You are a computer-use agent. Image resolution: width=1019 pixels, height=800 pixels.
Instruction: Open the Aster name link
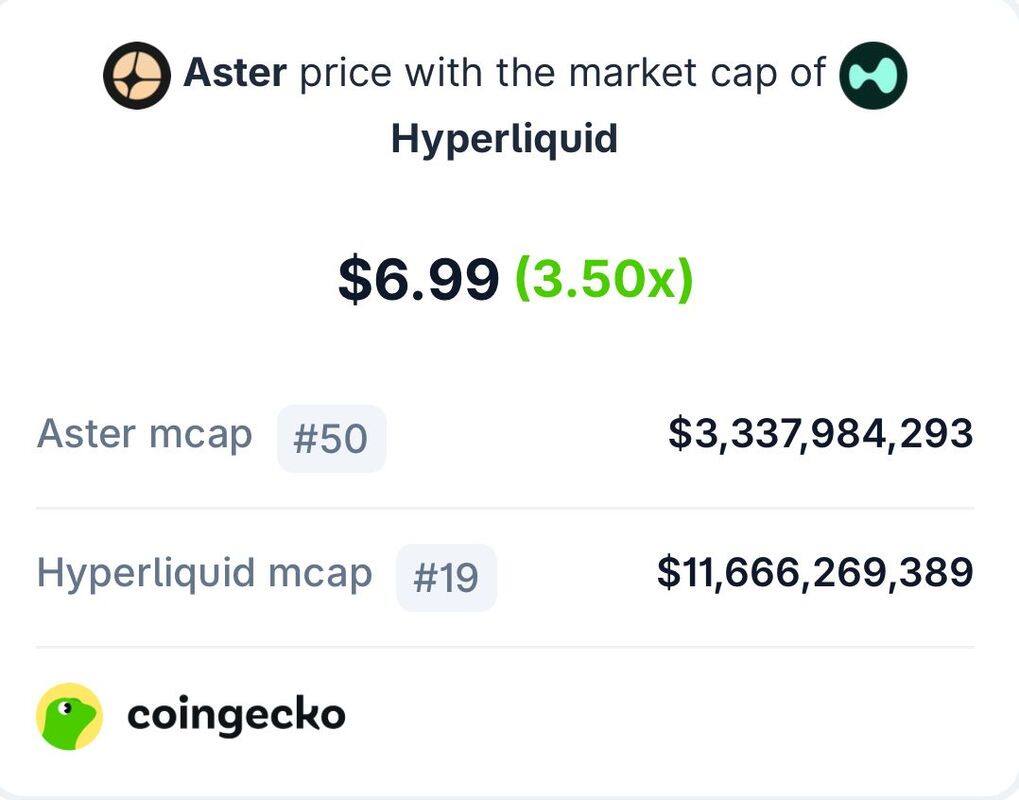[235, 72]
